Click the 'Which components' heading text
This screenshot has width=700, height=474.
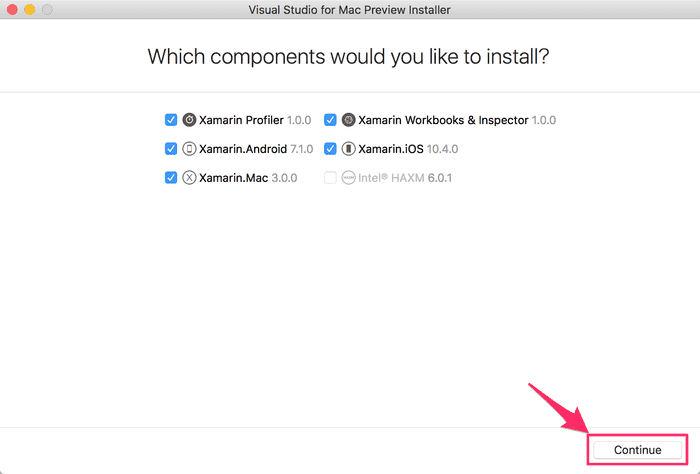[x=349, y=56]
